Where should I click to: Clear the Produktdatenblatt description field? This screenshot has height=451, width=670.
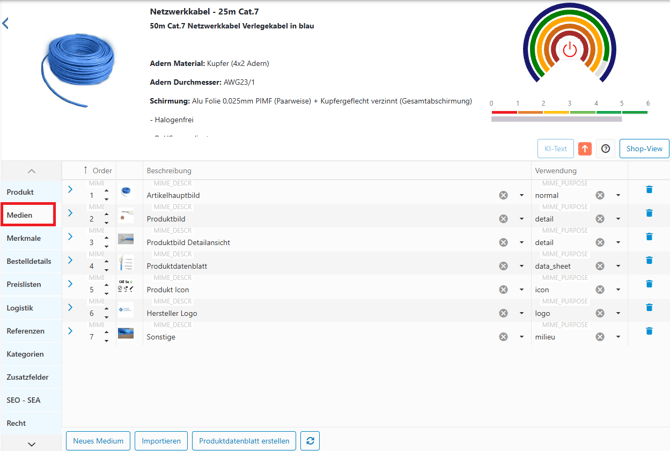(x=503, y=266)
